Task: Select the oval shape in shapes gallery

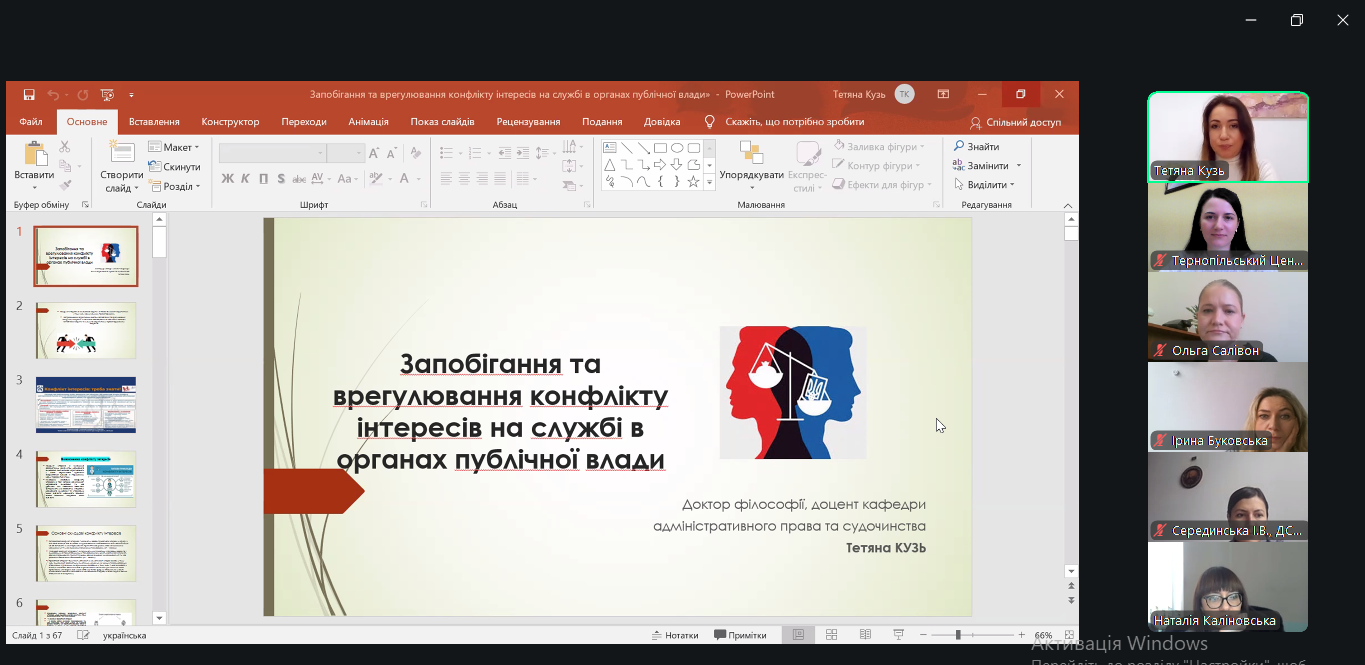Action: pyautogui.click(x=677, y=148)
